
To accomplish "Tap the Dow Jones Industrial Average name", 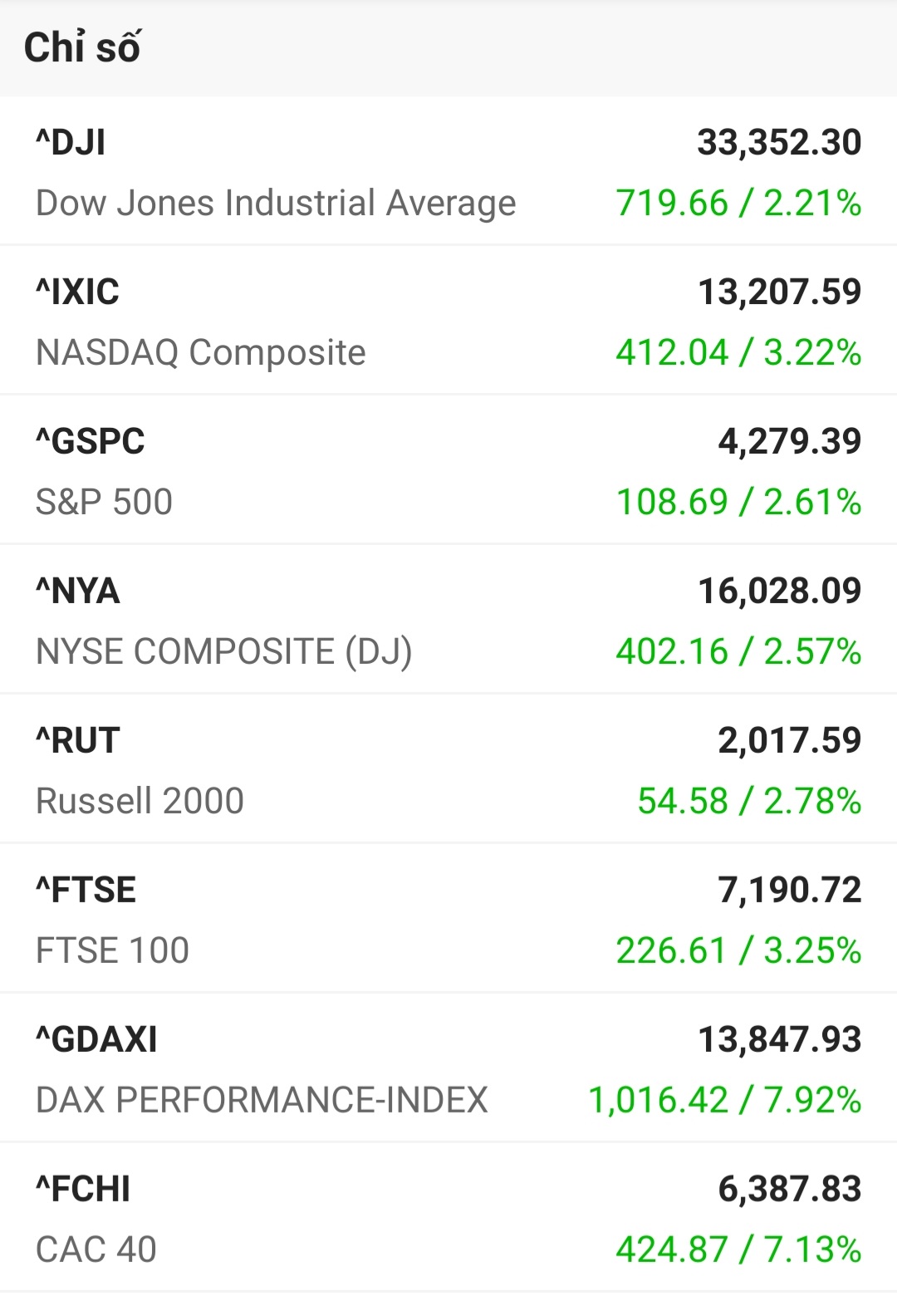I will coord(276,204).
